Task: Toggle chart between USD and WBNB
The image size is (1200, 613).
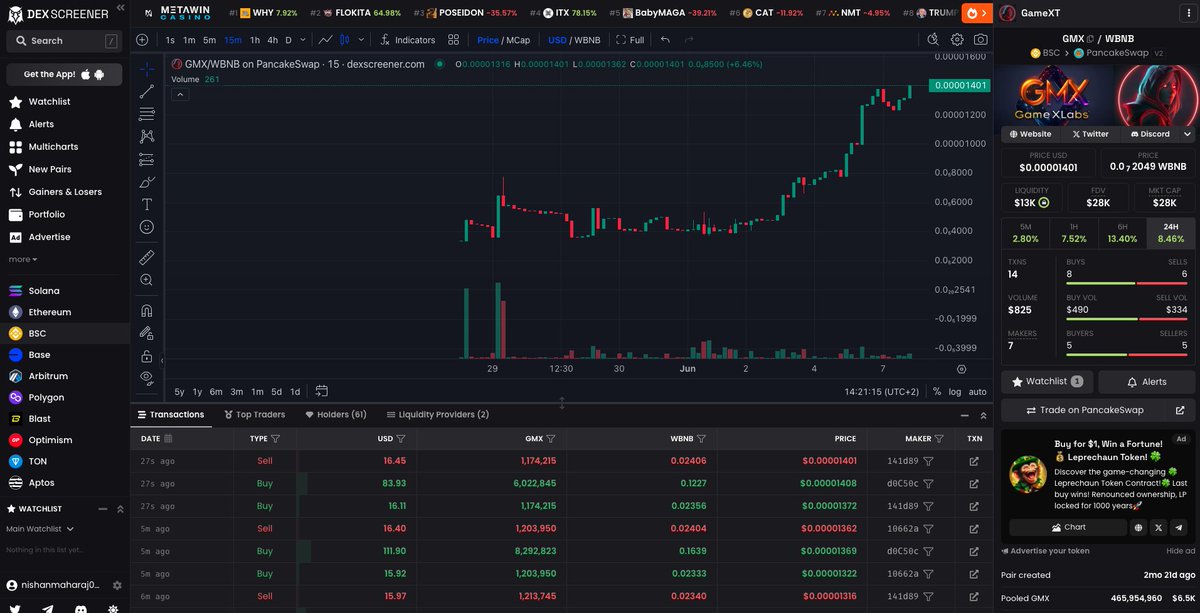Action: tap(574, 40)
